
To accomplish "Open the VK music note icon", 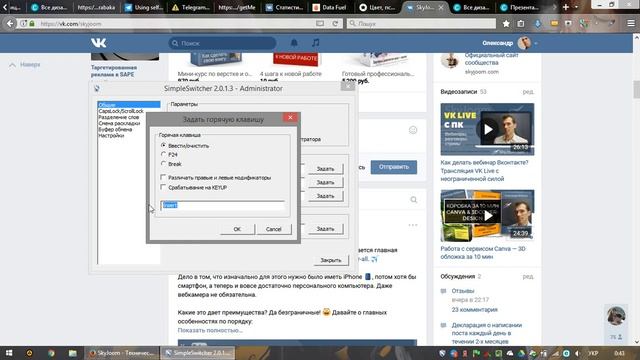I will click(316, 42).
